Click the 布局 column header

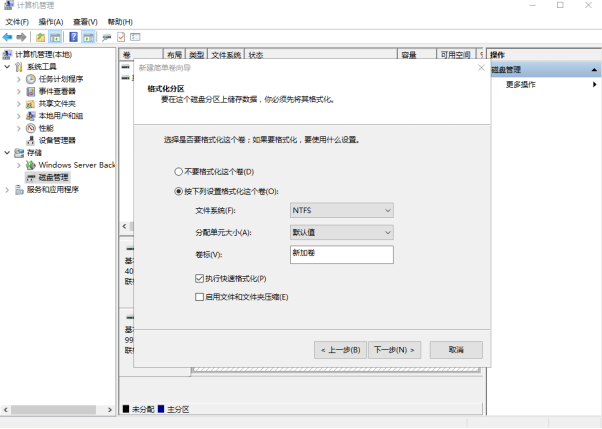coord(174,55)
